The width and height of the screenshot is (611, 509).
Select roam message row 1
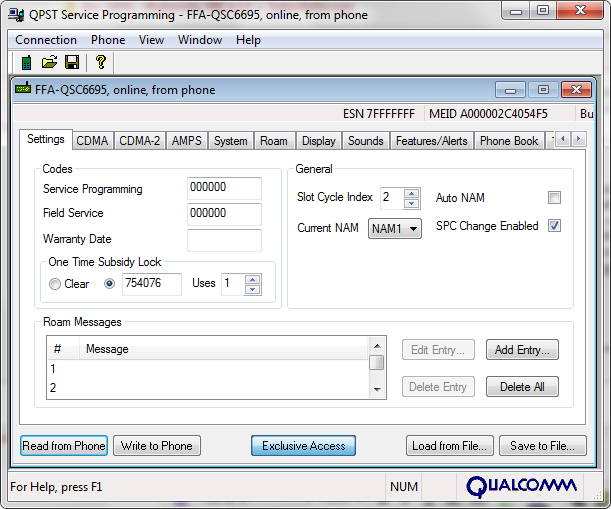pos(208,369)
